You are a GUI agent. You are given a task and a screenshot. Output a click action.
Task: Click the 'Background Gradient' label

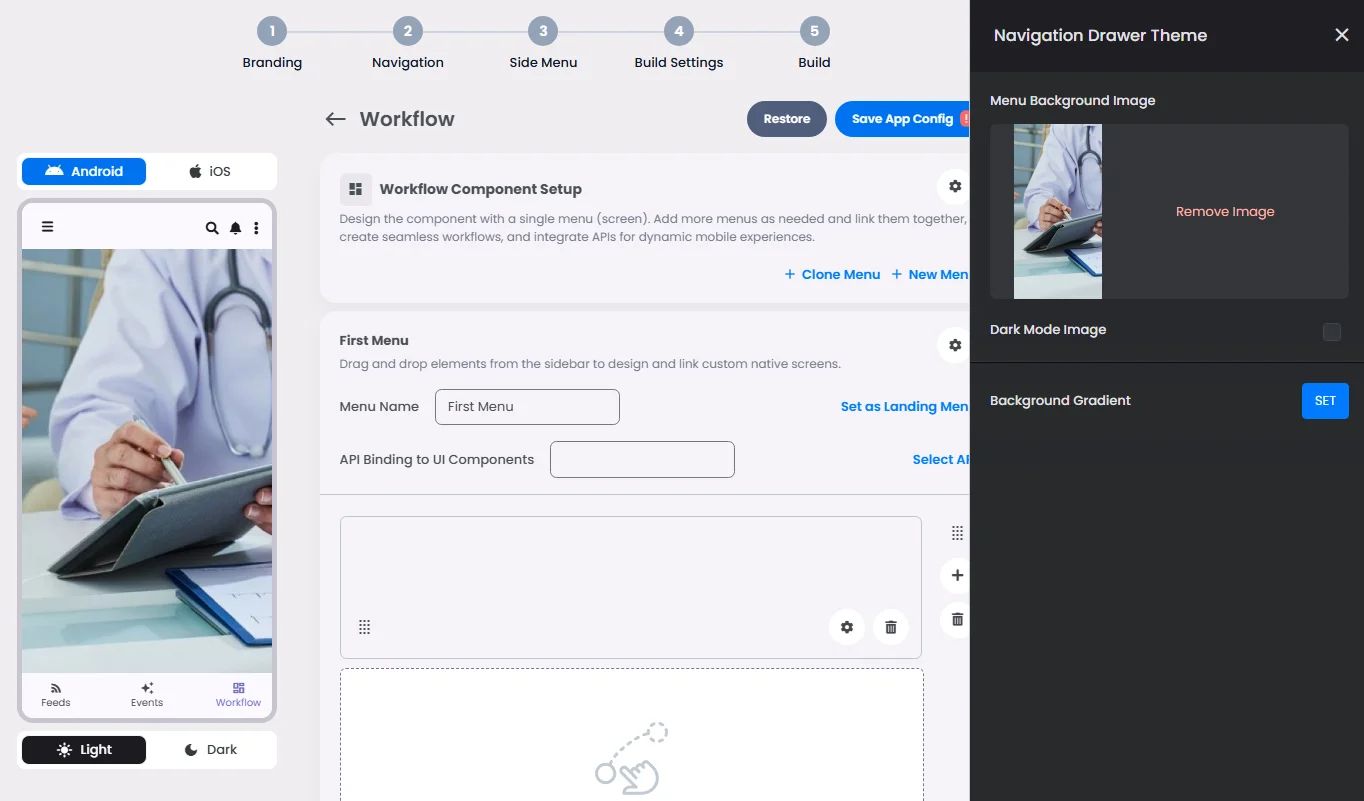tap(1060, 401)
